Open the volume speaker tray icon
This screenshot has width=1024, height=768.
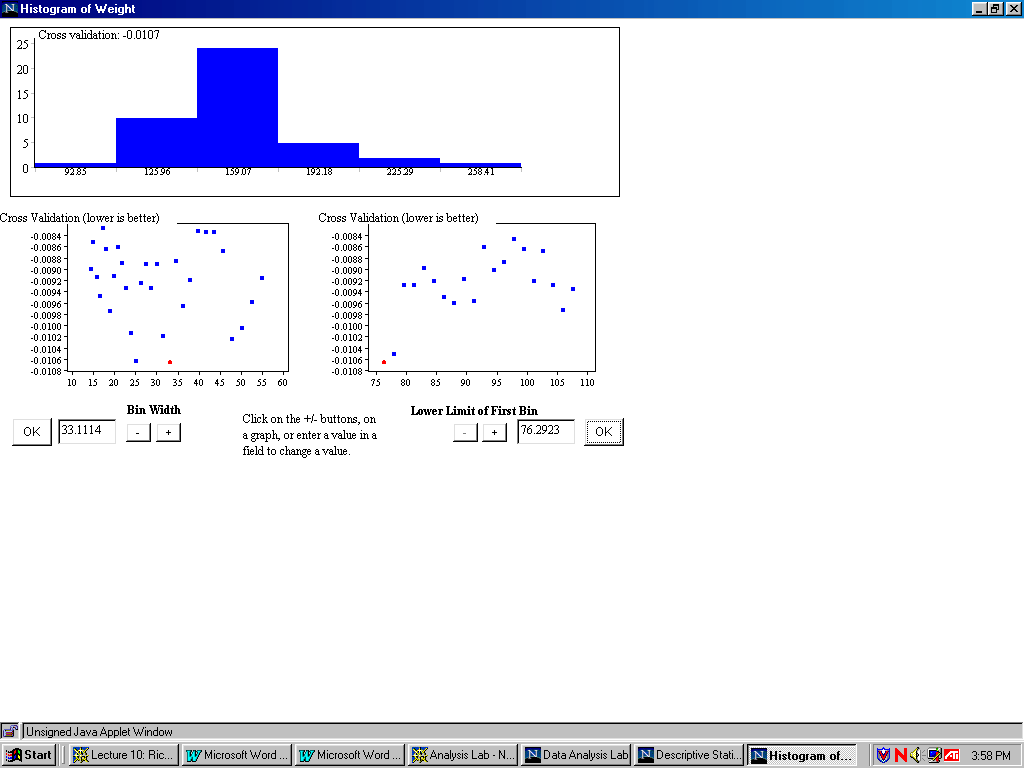pos(915,755)
